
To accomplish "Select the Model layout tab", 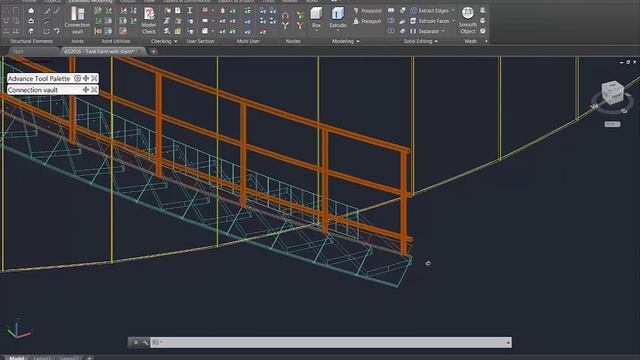I will pyautogui.click(x=16, y=358).
